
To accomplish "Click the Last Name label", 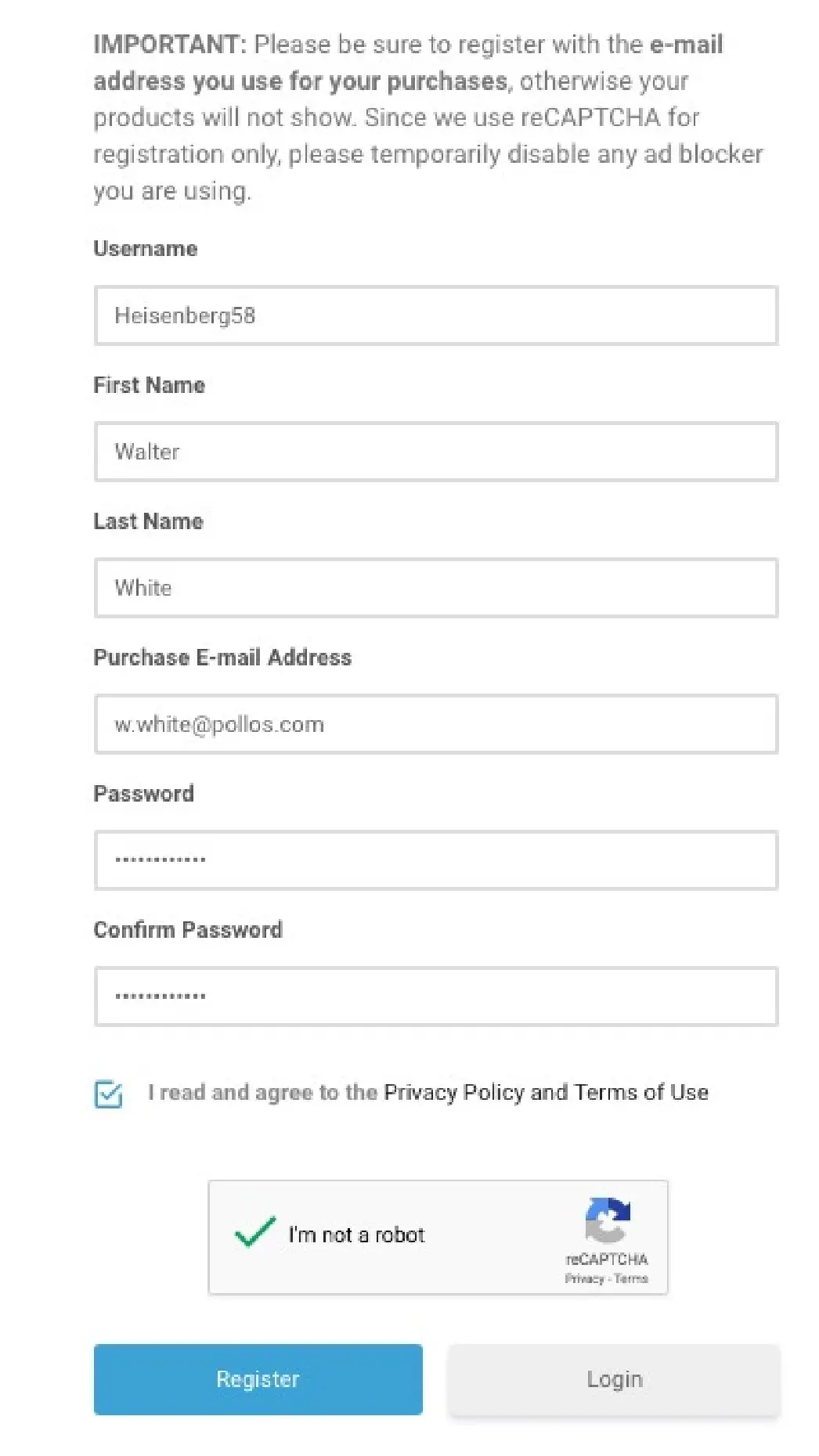I will [x=149, y=521].
